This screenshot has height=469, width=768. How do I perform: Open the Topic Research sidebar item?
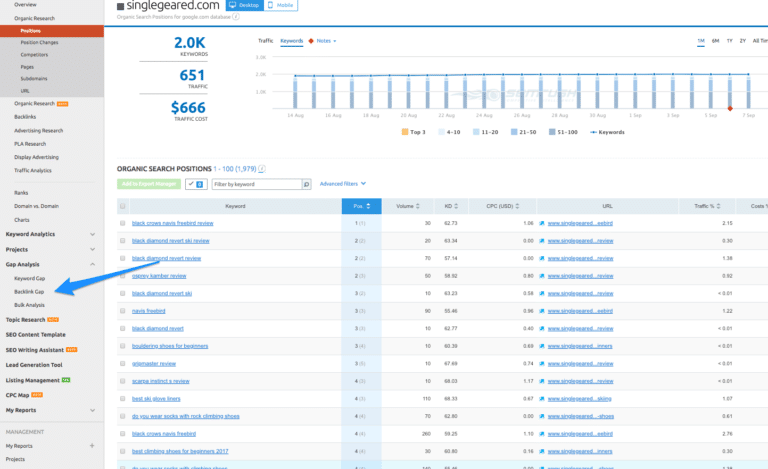coord(25,320)
